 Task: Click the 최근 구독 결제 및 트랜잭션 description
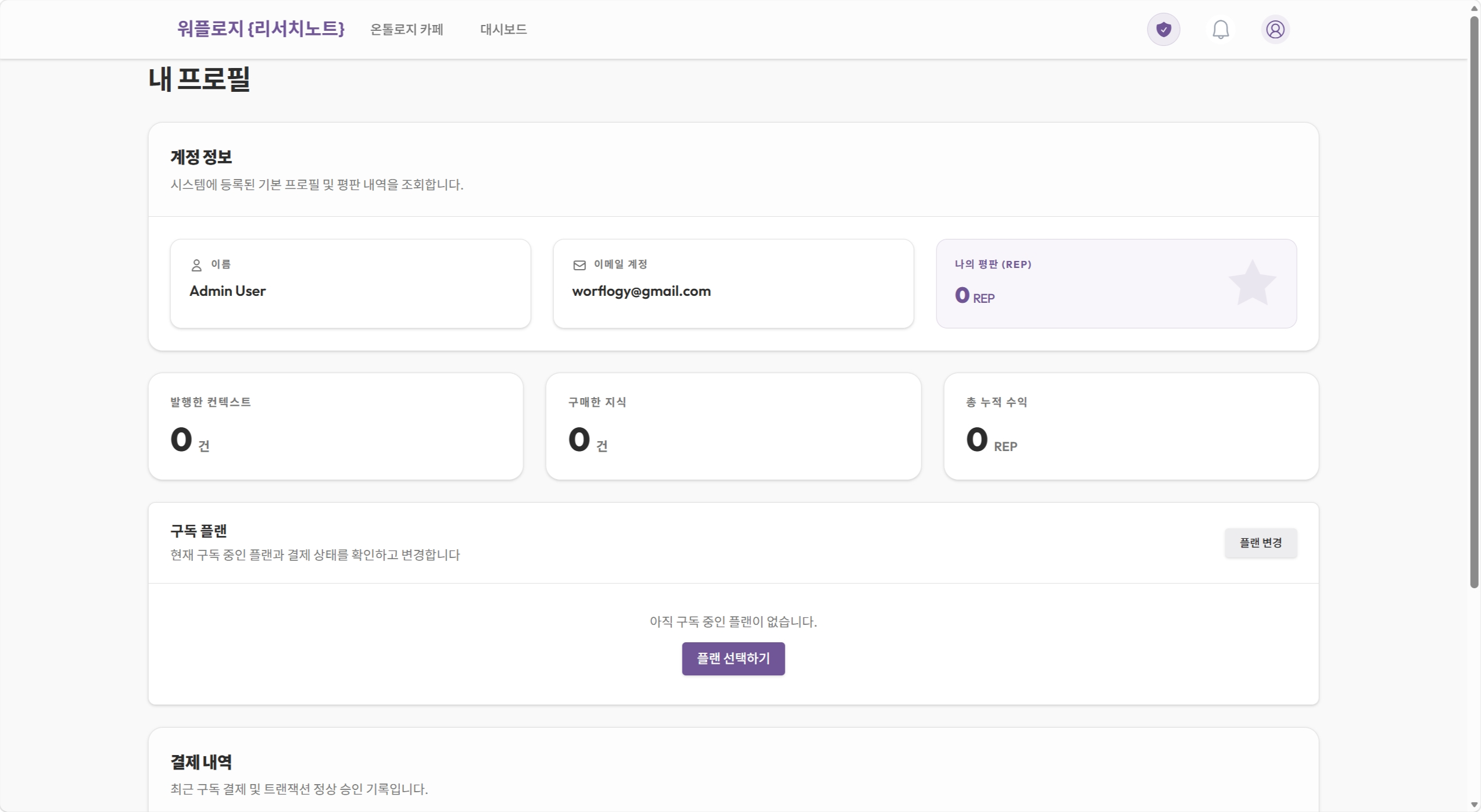tap(299, 789)
